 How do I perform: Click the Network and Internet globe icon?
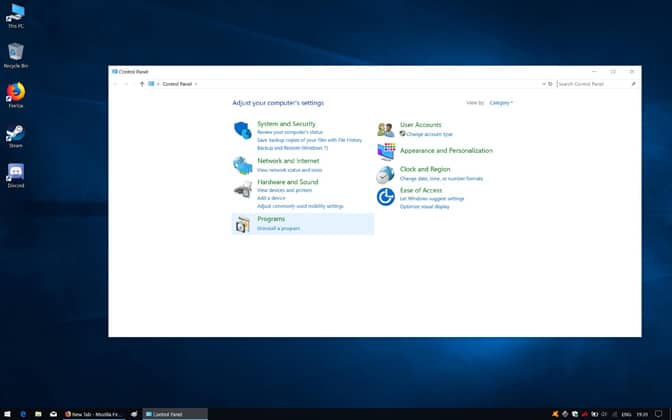[x=243, y=165]
